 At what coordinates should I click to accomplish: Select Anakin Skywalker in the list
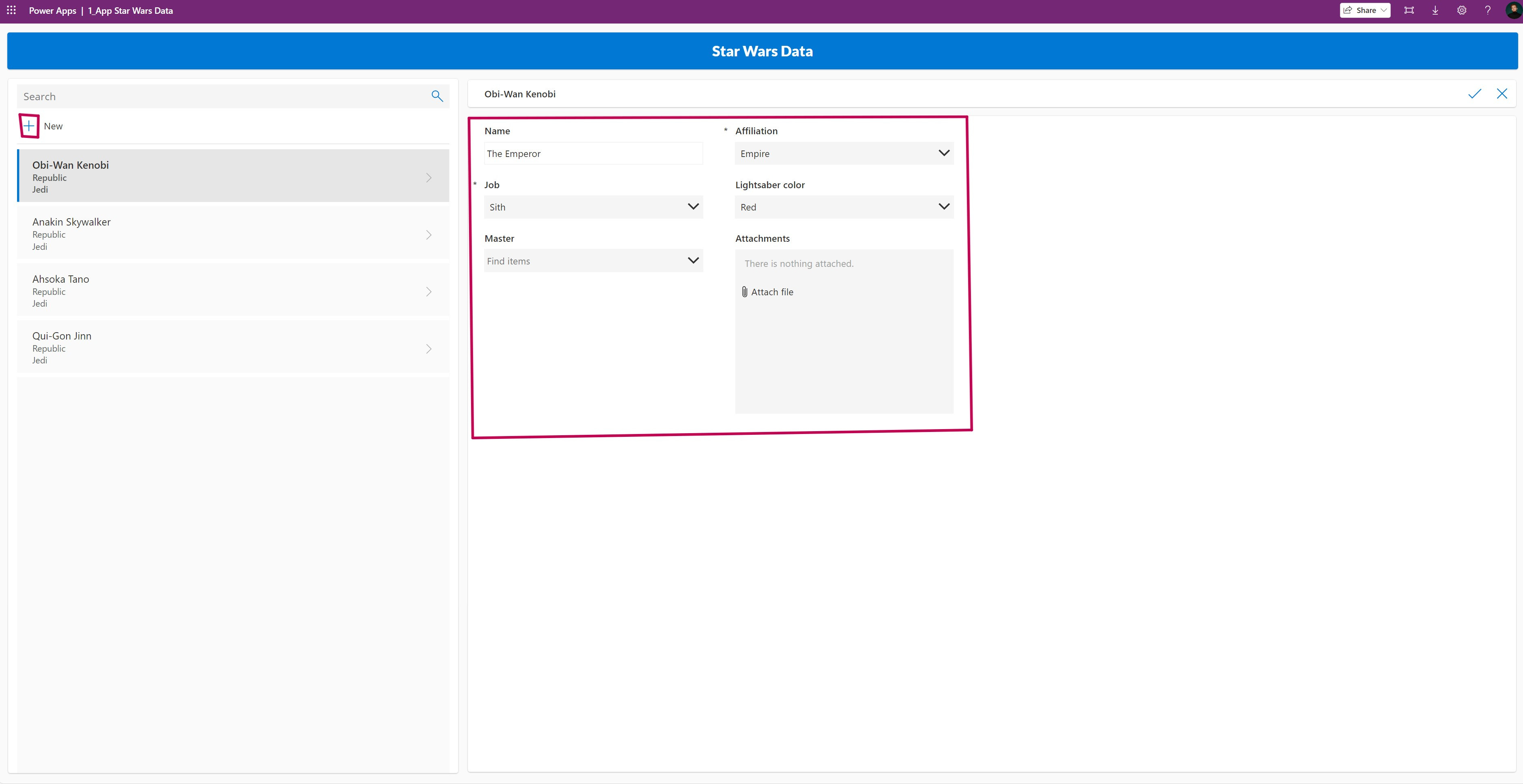(x=225, y=234)
